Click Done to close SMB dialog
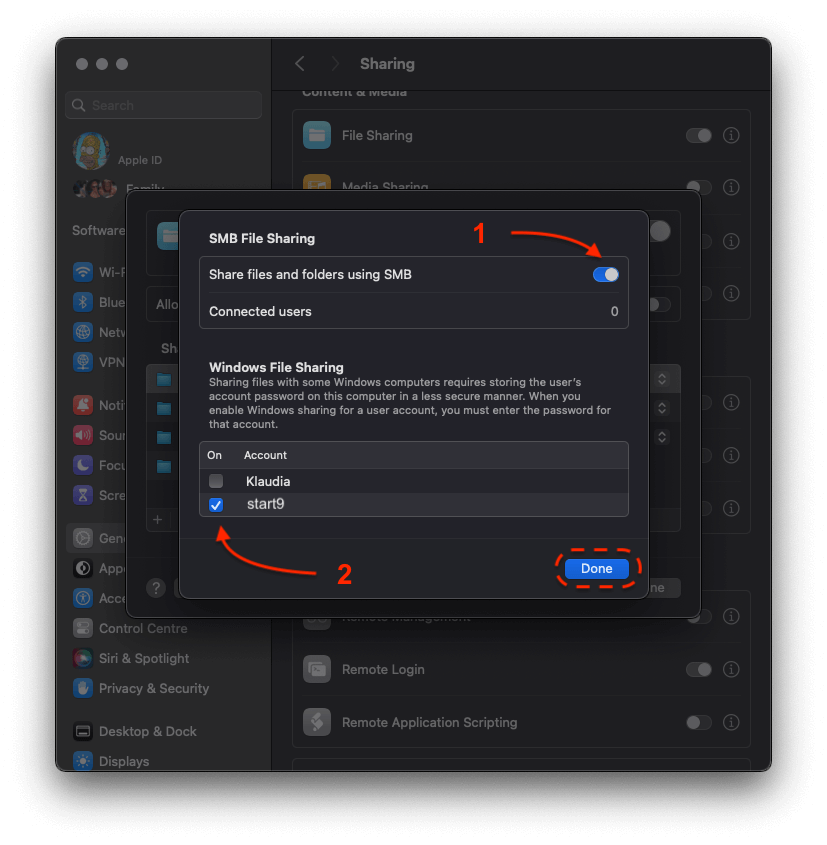This screenshot has width=827, height=845. [x=596, y=568]
